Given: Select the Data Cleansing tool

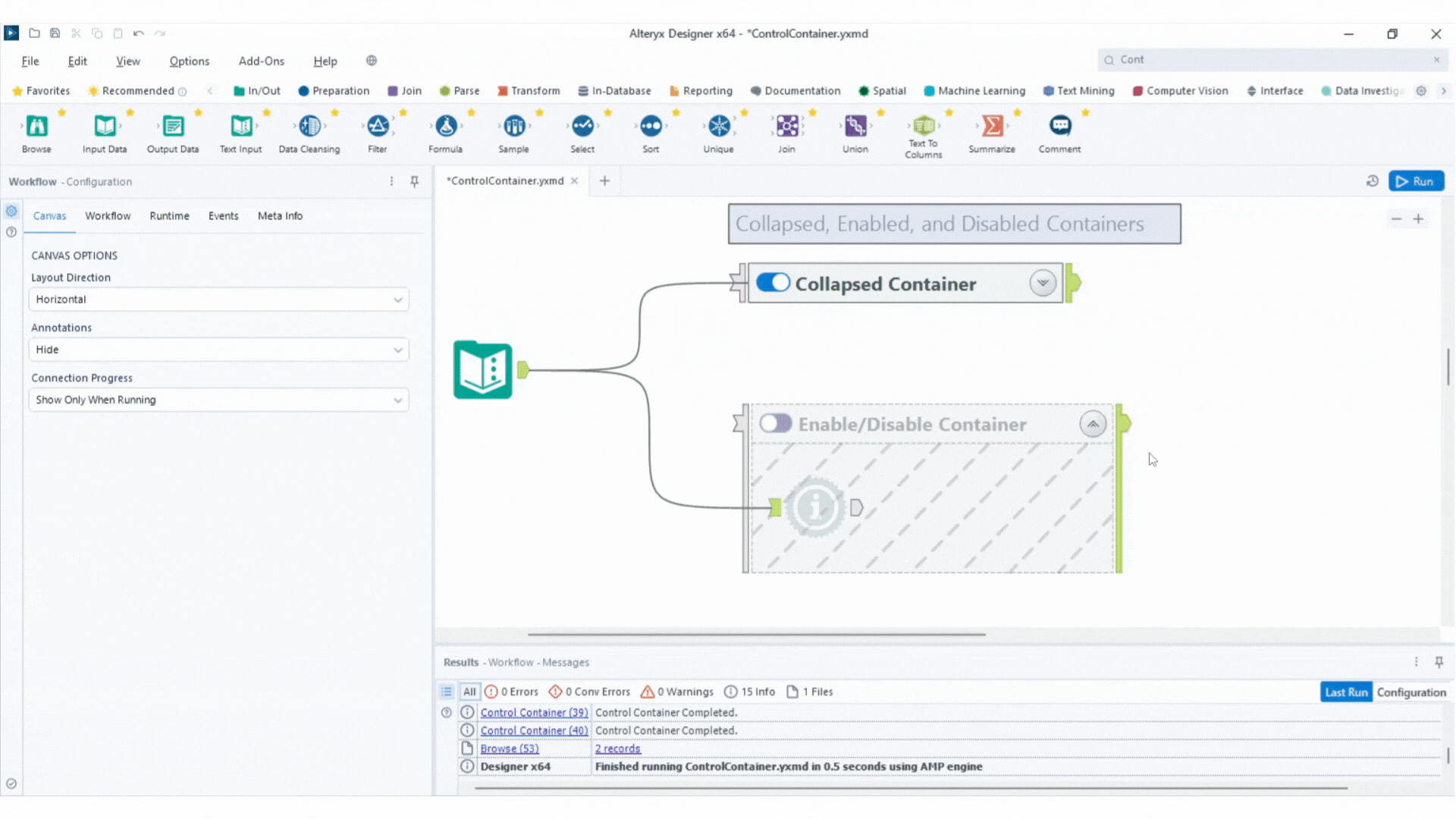Looking at the screenshot, I should pyautogui.click(x=309, y=127).
